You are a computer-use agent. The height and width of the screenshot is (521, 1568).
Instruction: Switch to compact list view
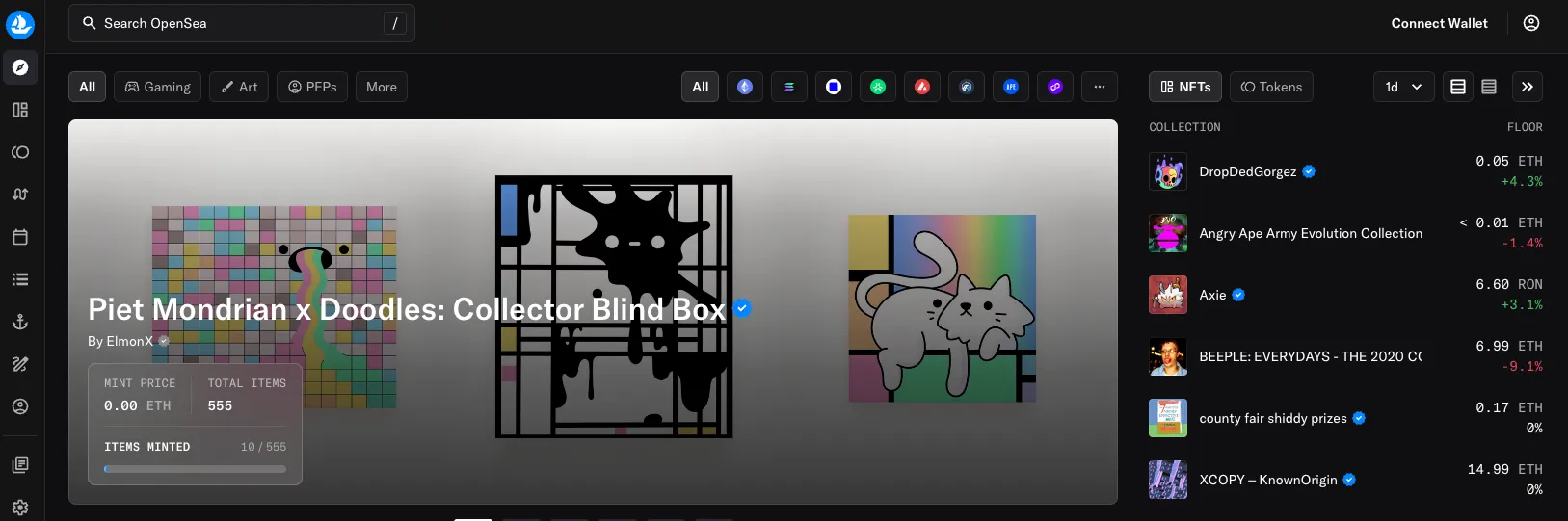[1489, 87]
